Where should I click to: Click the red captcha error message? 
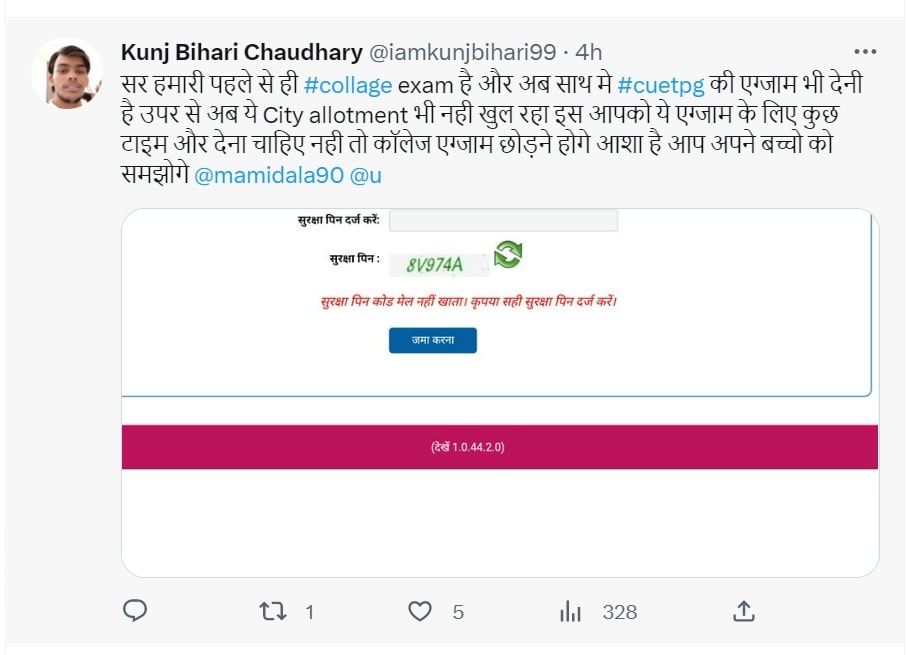pos(469,301)
